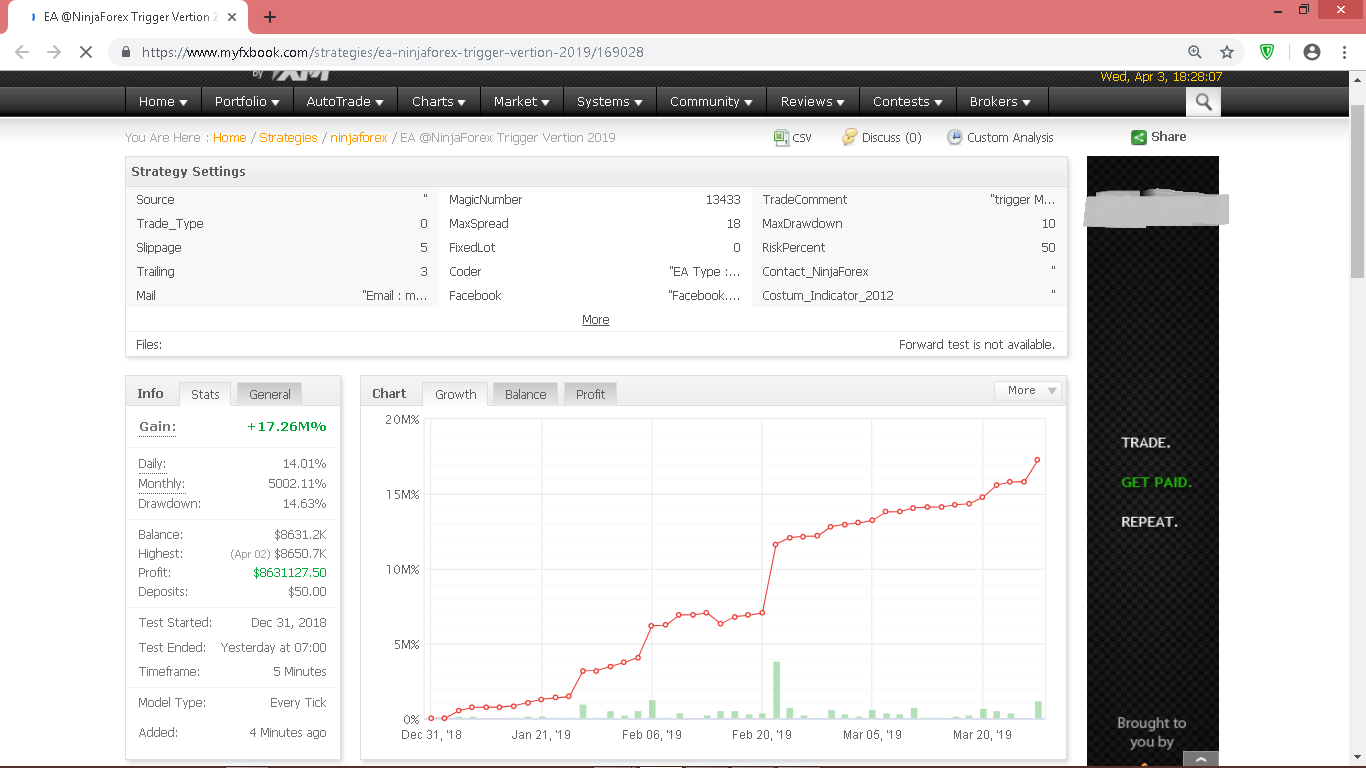Click the +17.26M% gain value
Image resolution: width=1366 pixels, height=768 pixels.
coord(287,427)
